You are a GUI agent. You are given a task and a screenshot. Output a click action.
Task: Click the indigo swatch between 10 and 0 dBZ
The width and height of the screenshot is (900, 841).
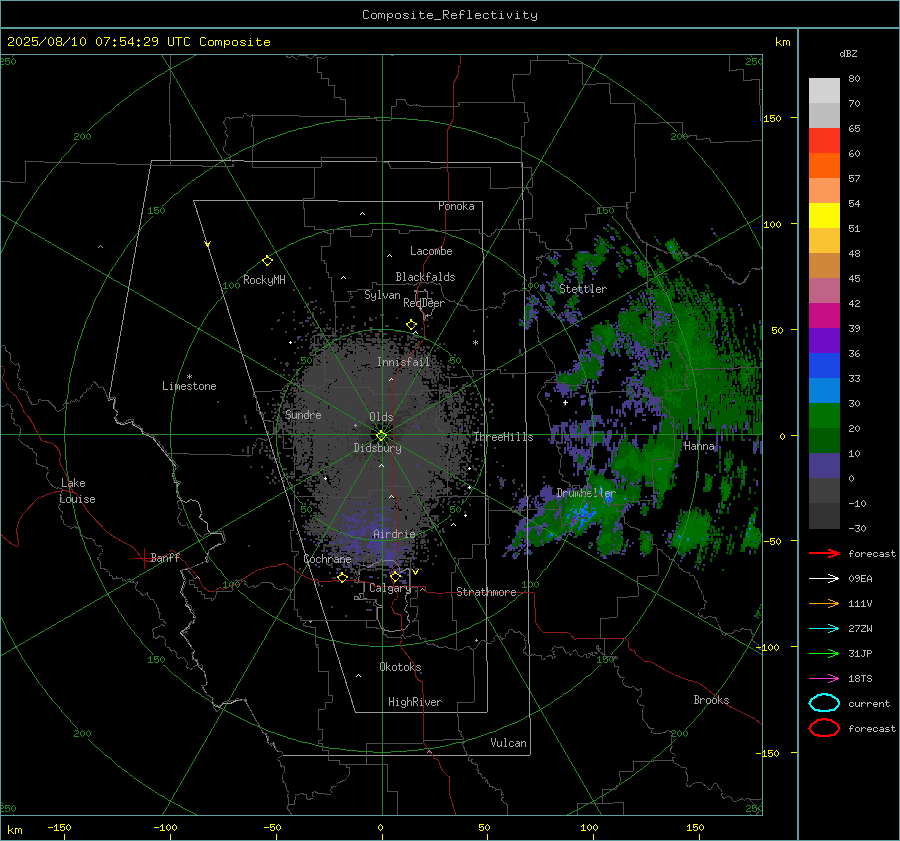tap(824, 466)
